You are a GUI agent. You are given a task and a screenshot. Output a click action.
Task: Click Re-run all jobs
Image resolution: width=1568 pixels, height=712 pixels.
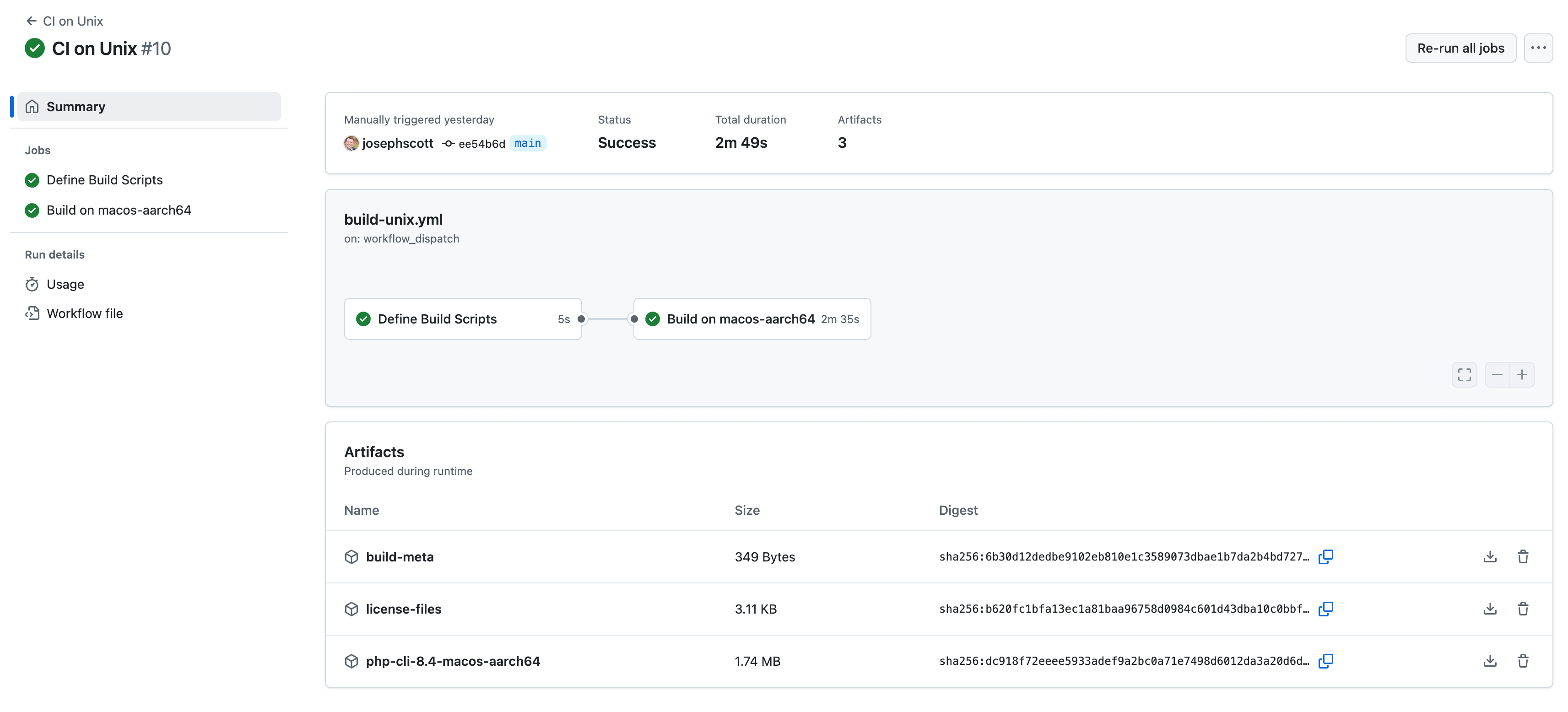pyautogui.click(x=1460, y=48)
